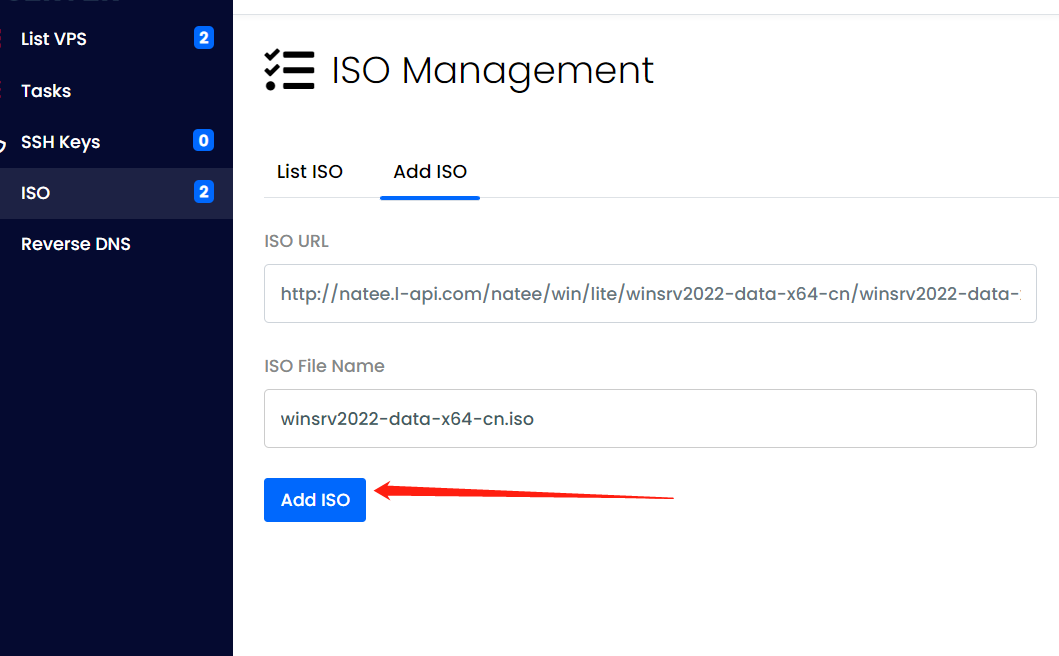
Task: Click the icon beside List VPS
Action: [x=3, y=39]
